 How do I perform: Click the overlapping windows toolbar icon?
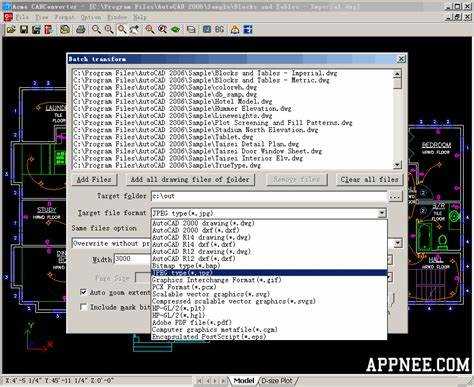[x=191, y=30]
